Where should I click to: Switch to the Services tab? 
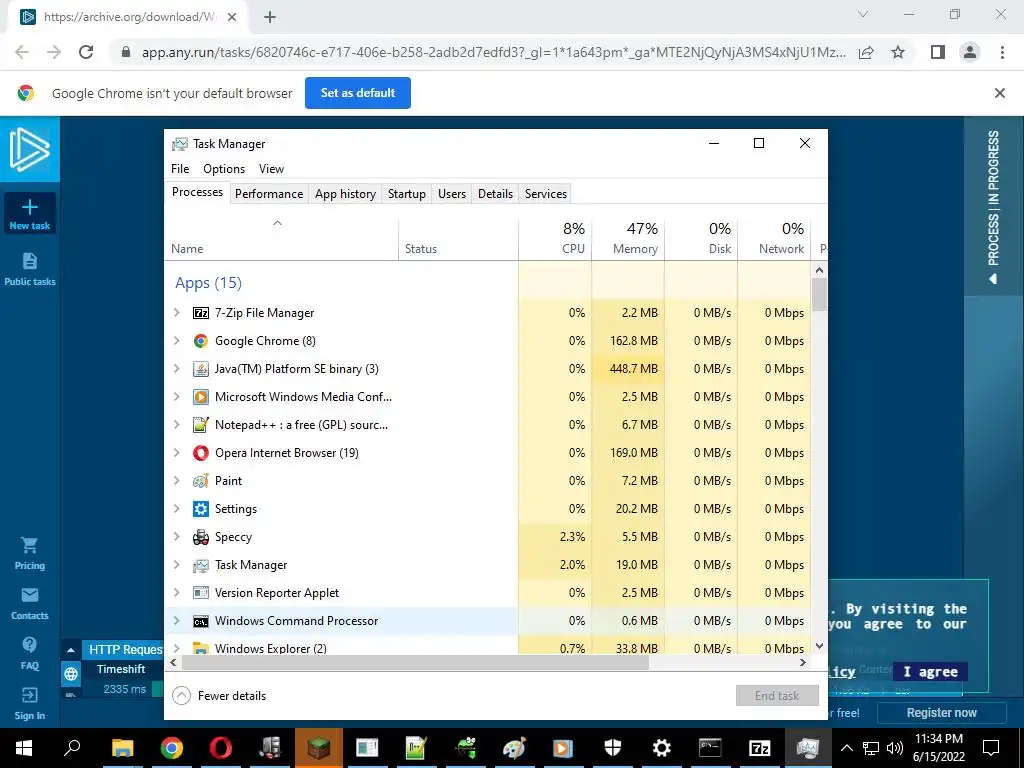(x=545, y=194)
